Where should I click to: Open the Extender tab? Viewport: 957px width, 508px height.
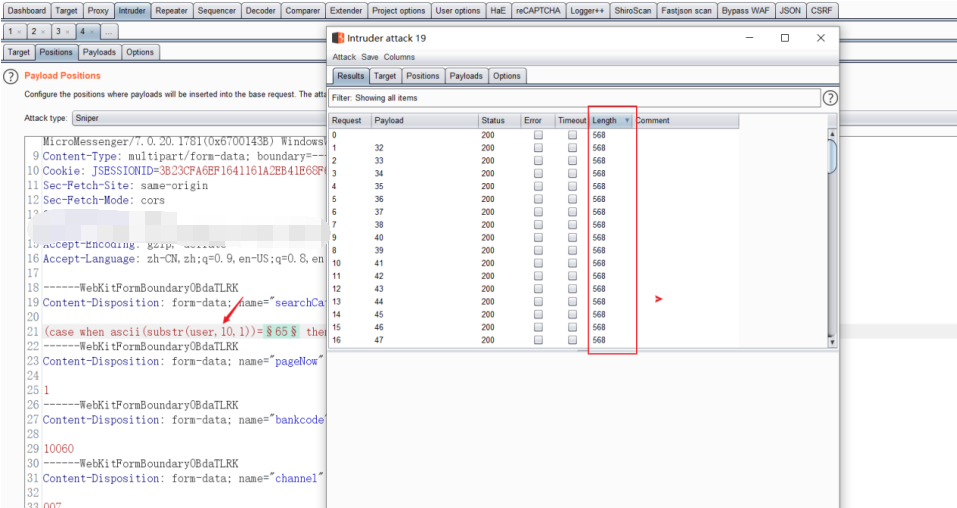coord(346,10)
